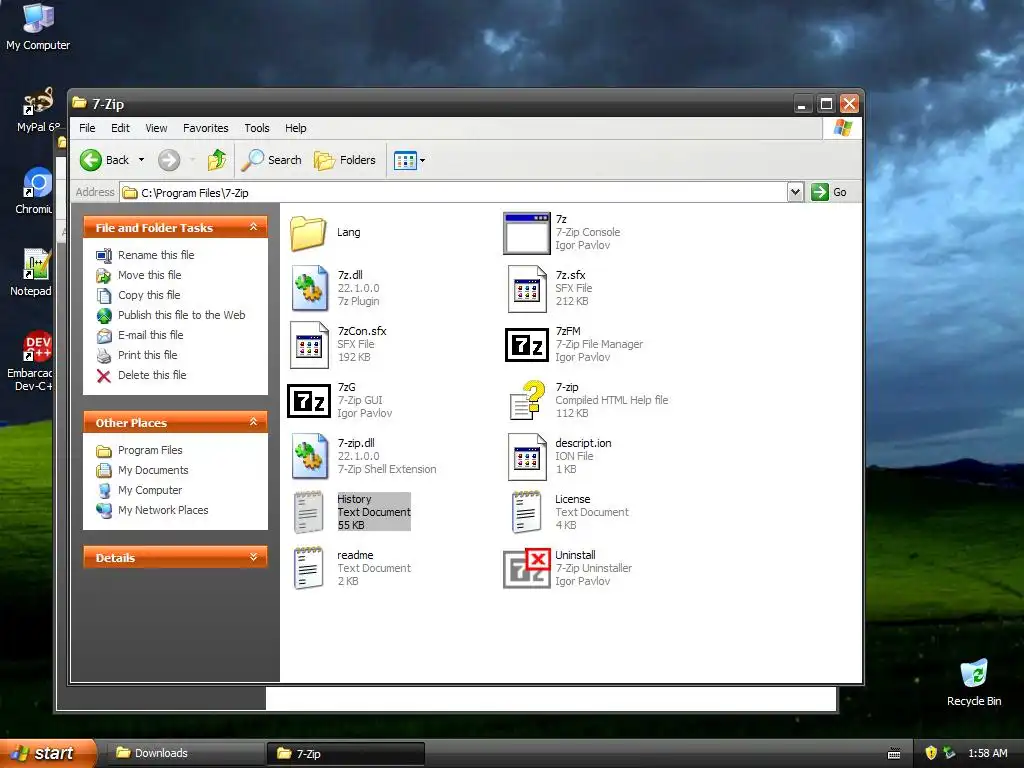The width and height of the screenshot is (1024, 768).
Task: Open the View menu
Action: 156,128
